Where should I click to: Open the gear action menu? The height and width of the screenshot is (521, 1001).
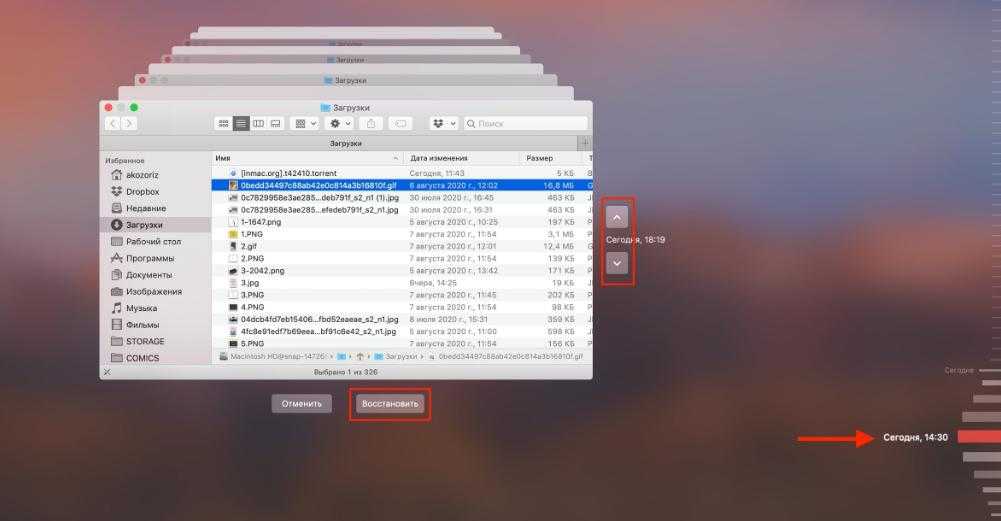coord(339,123)
